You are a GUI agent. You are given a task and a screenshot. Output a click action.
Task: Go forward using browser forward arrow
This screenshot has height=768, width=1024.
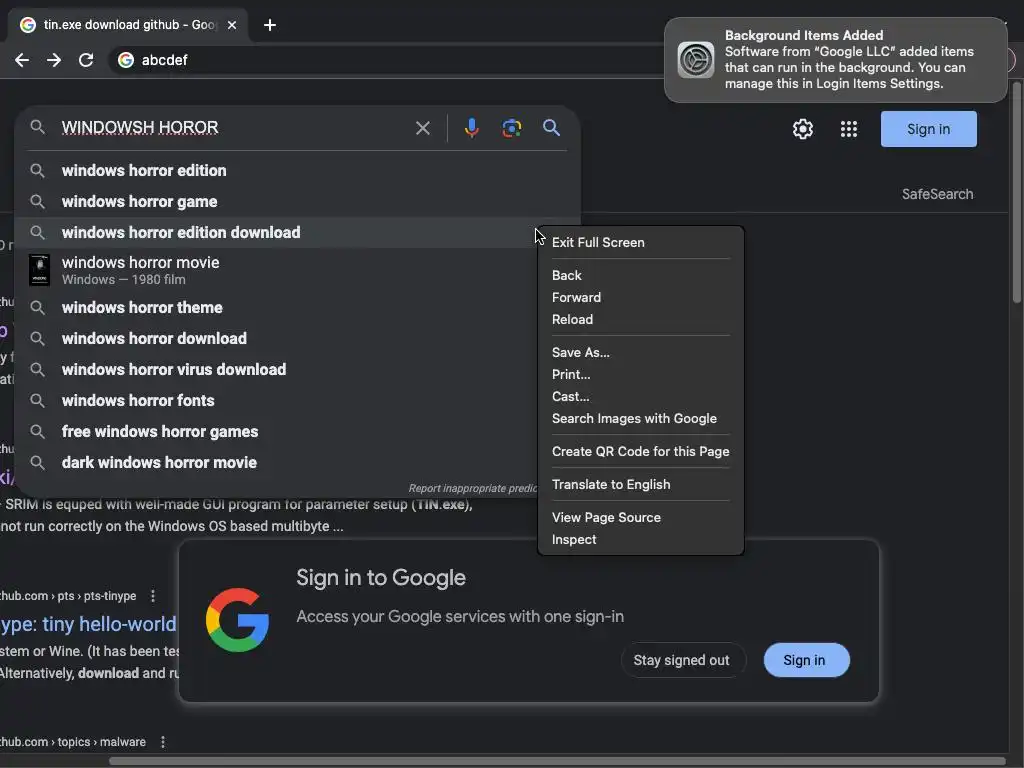point(54,60)
